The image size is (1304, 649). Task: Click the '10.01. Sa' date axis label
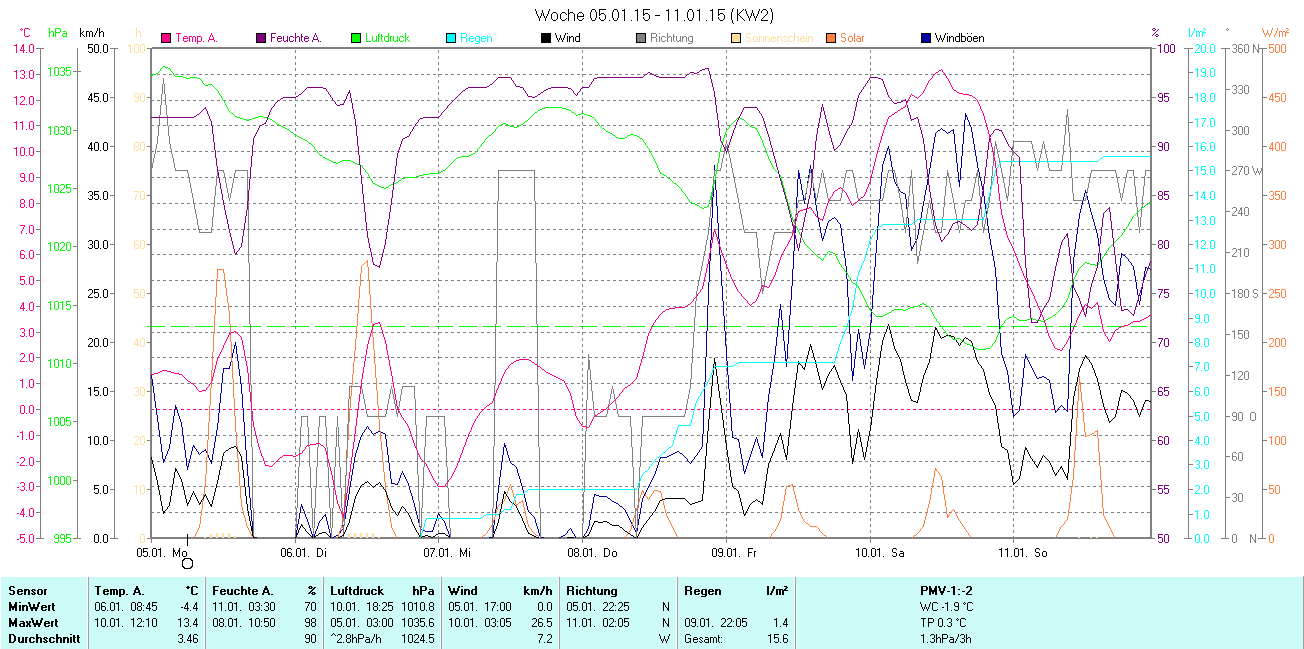coord(879,551)
